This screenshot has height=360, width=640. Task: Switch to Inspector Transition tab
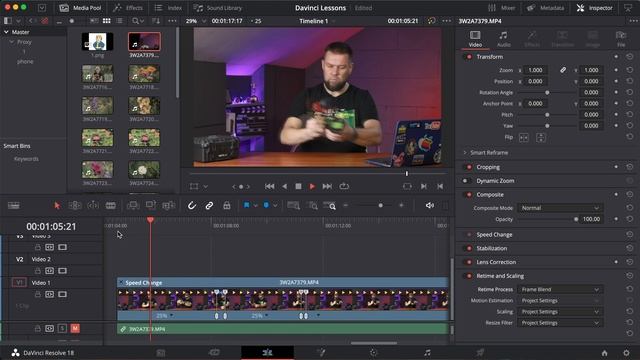562,39
